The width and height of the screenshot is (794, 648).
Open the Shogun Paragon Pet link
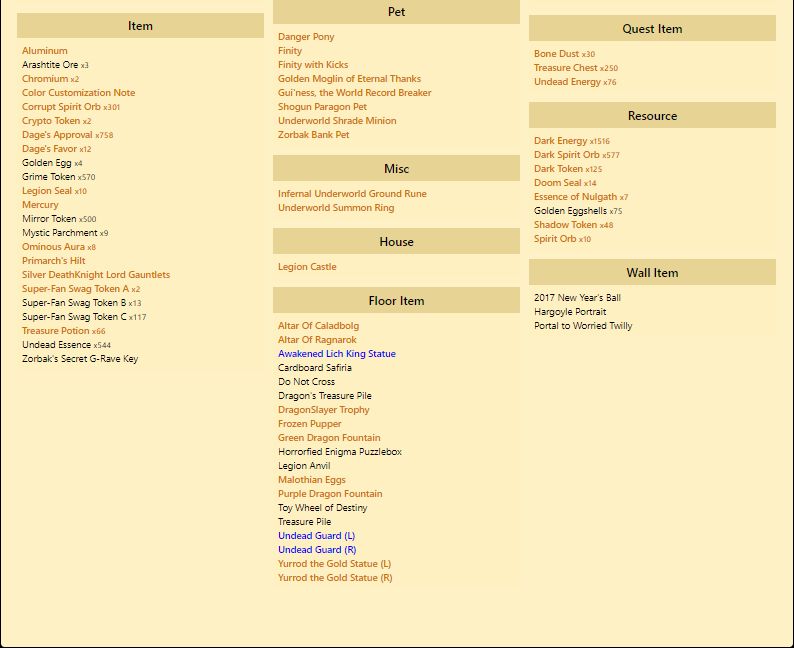pos(322,107)
